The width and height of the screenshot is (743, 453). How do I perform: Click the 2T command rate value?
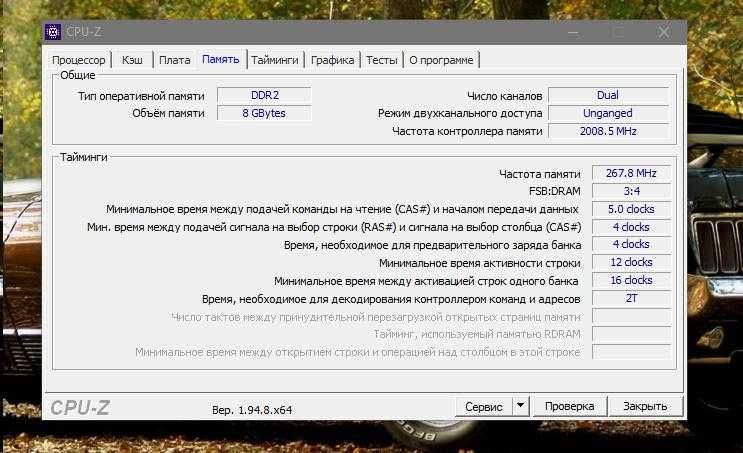[632, 298]
